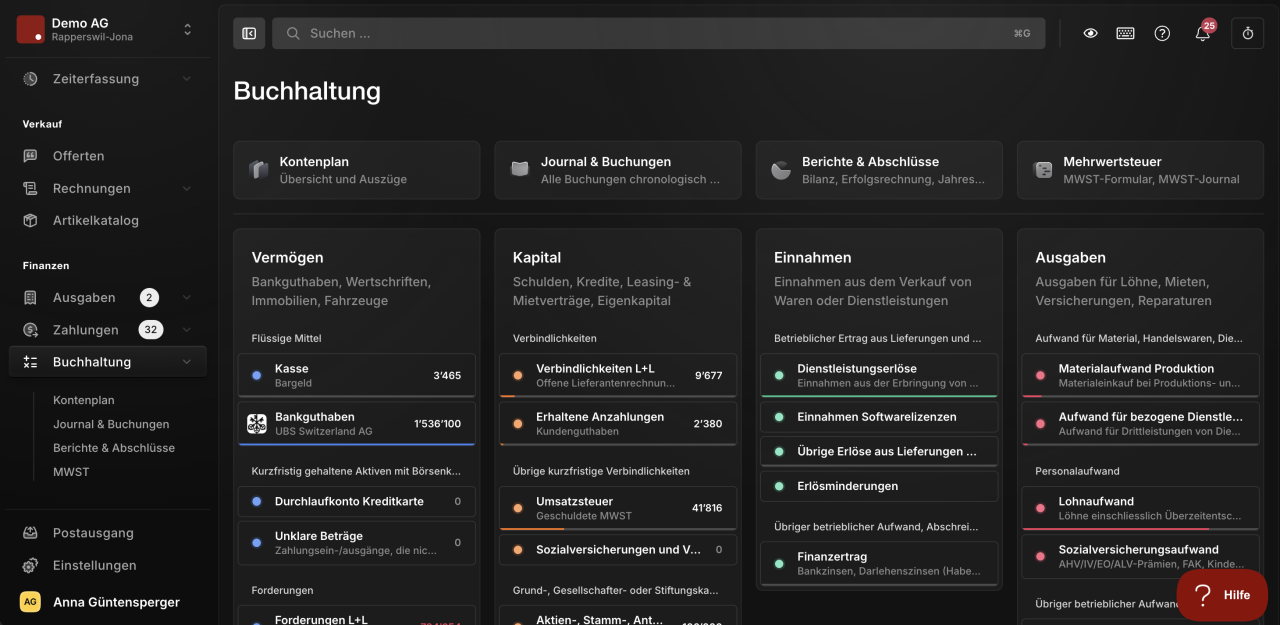Select MWST submenu item
1280x625 pixels.
click(71, 472)
